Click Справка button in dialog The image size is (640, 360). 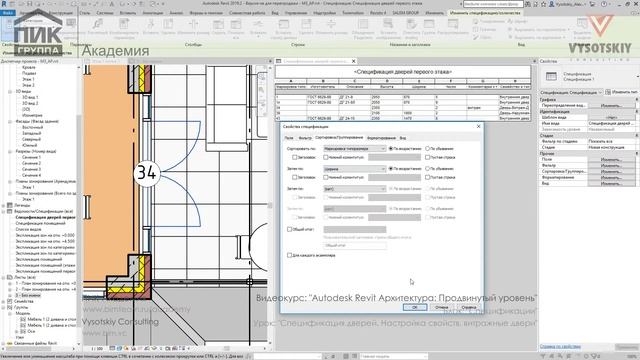(x=469, y=307)
